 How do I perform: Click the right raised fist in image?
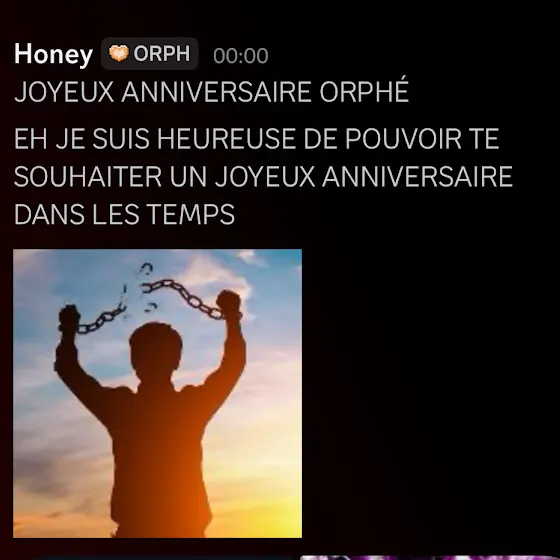(229, 304)
